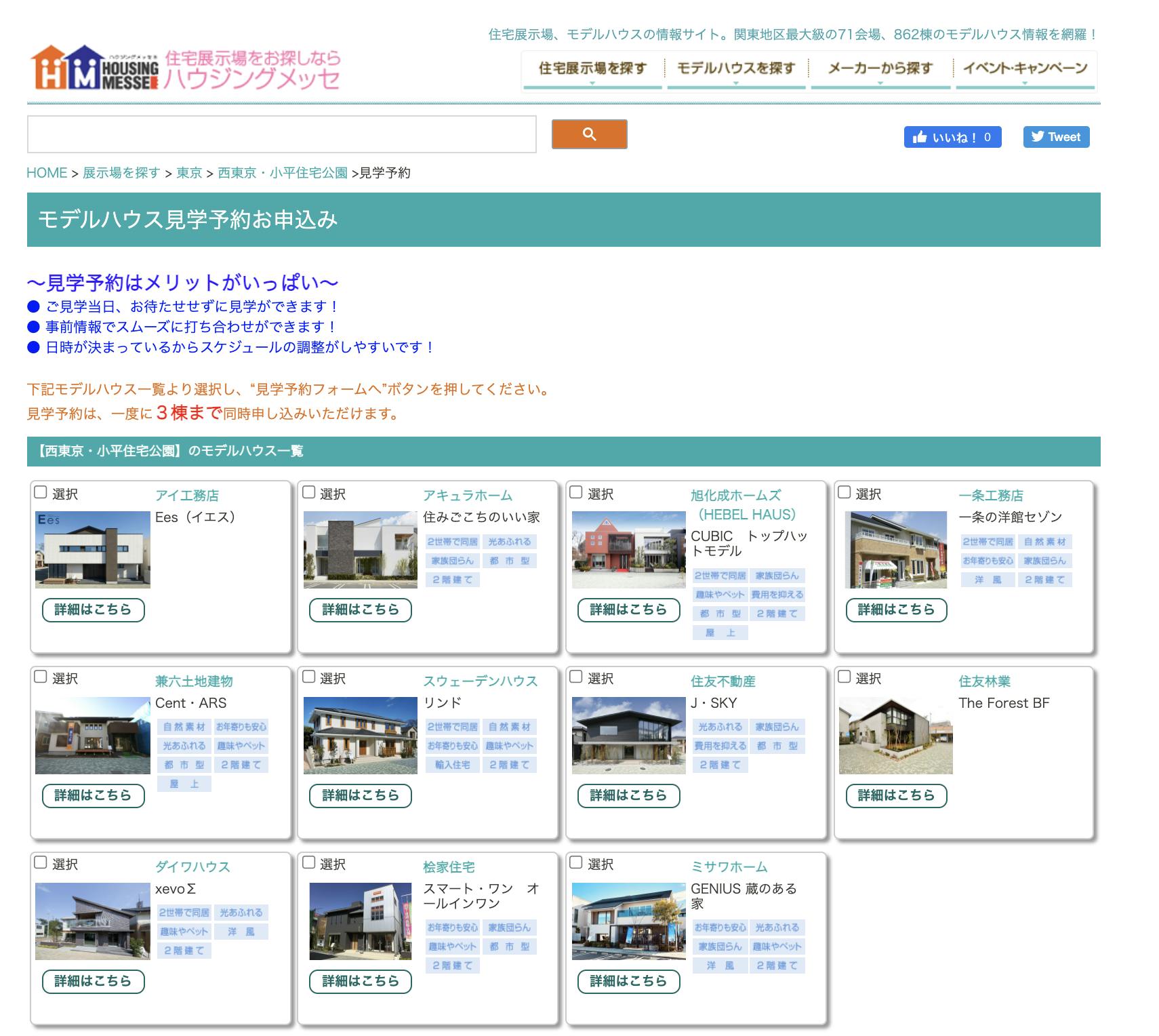
Task: Click 東京 breadcrumb link
Action: pyautogui.click(x=189, y=173)
